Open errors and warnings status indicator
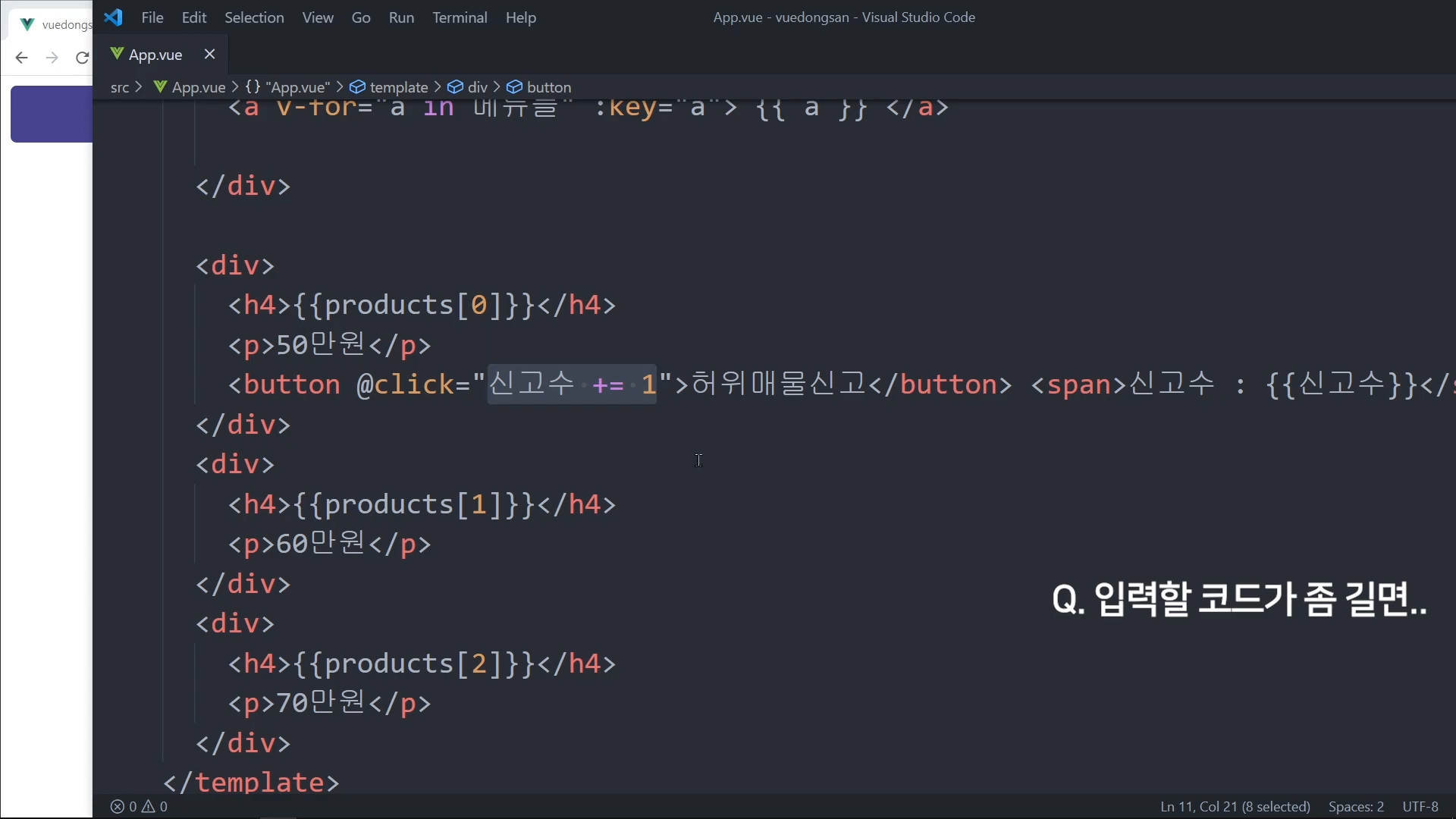 (x=139, y=806)
